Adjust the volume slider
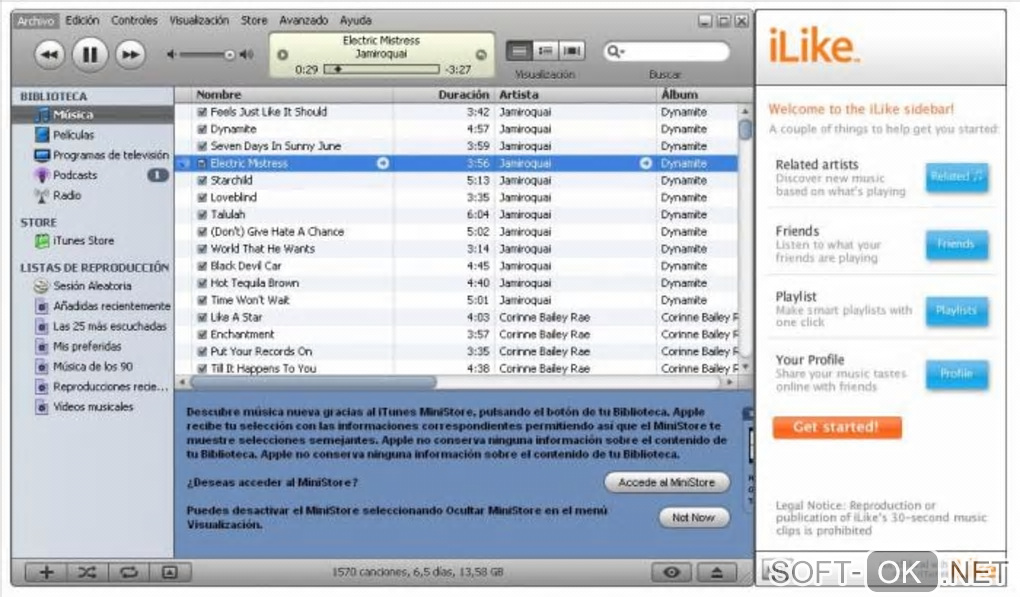The height and width of the screenshot is (597, 1020). coord(206,55)
